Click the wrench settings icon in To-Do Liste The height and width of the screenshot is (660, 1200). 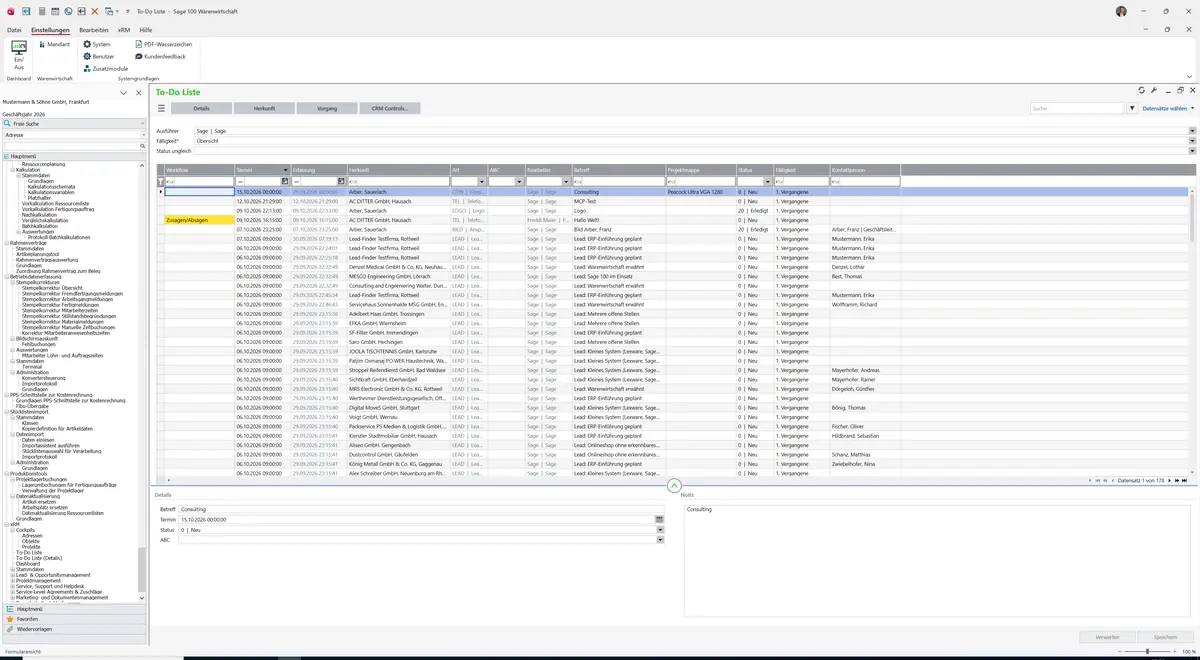tap(1154, 90)
